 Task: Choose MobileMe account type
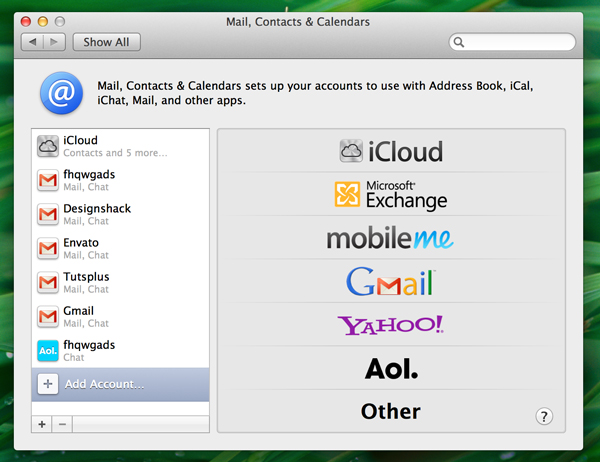pyautogui.click(x=391, y=238)
